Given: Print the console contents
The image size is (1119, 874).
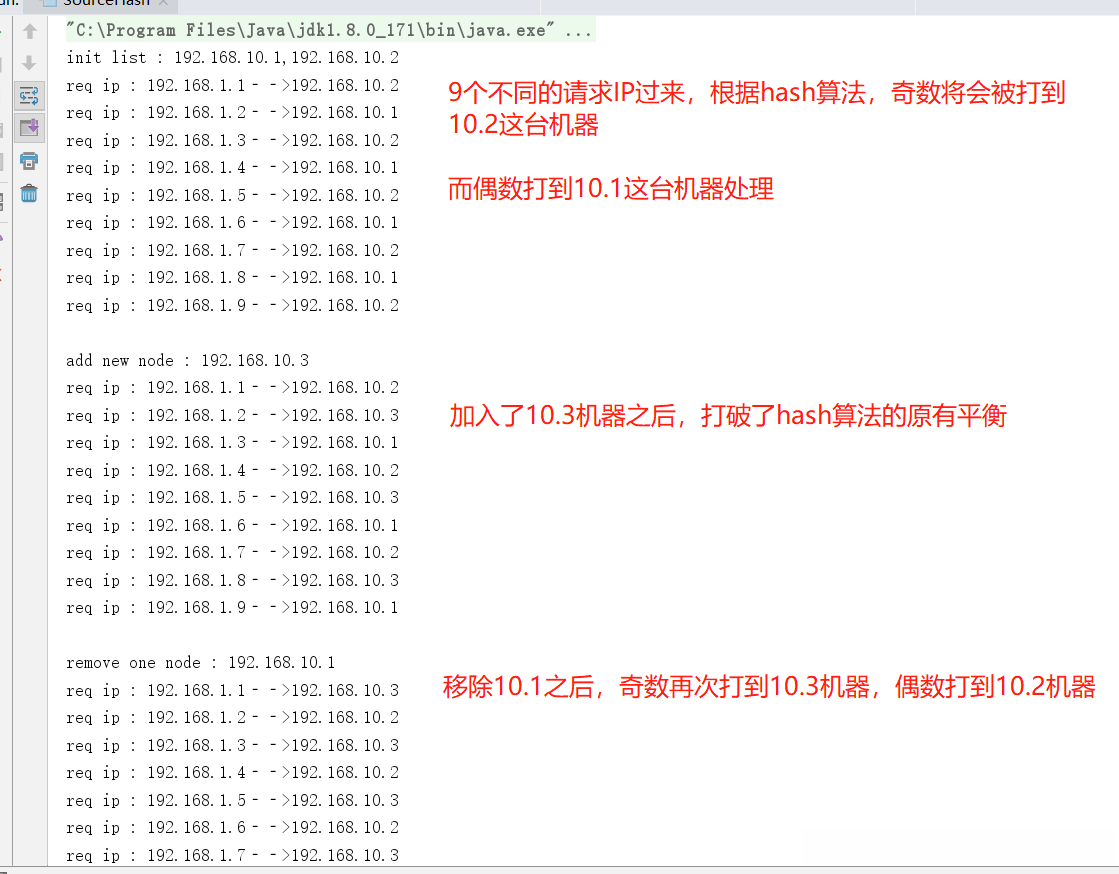Looking at the screenshot, I should click(30, 159).
